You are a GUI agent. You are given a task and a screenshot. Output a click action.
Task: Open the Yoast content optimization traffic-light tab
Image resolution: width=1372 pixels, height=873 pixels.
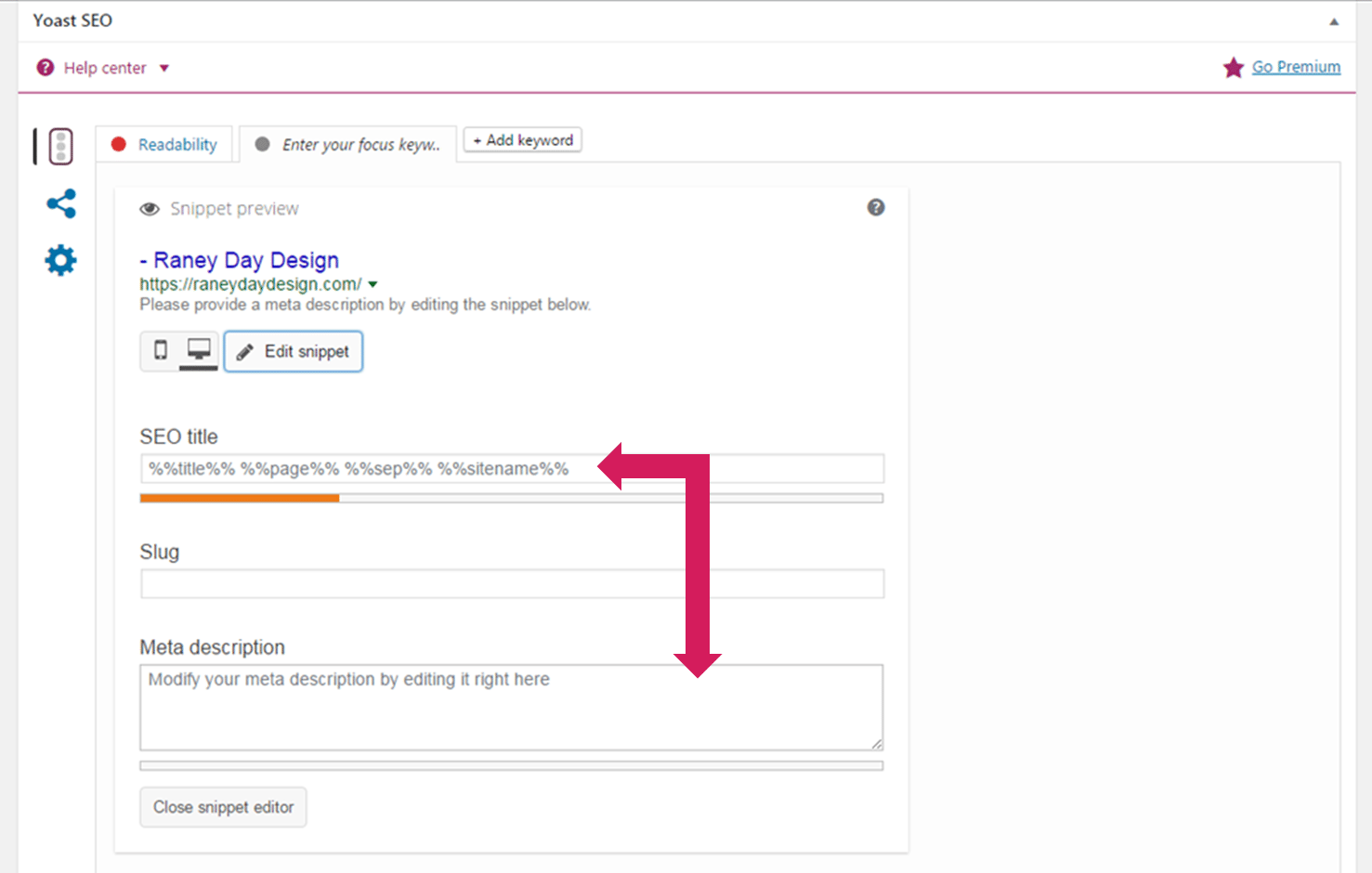[x=60, y=147]
